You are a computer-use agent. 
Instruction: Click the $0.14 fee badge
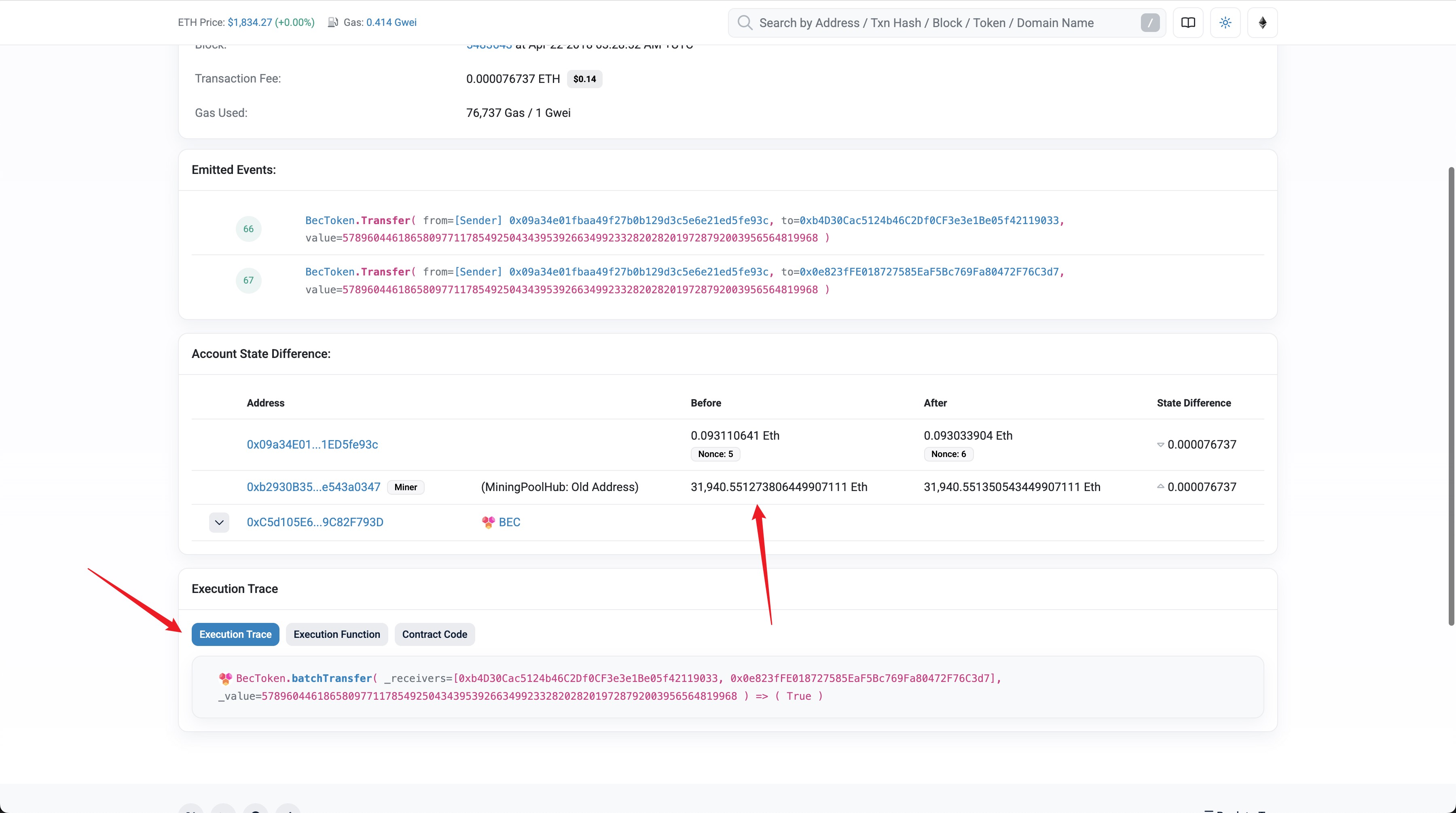pos(584,79)
